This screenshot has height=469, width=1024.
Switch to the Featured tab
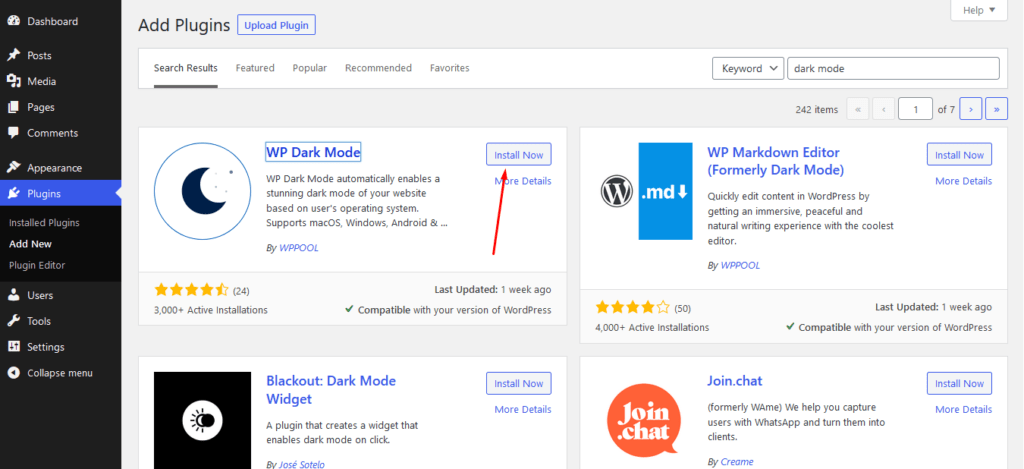[x=255, y=68]
